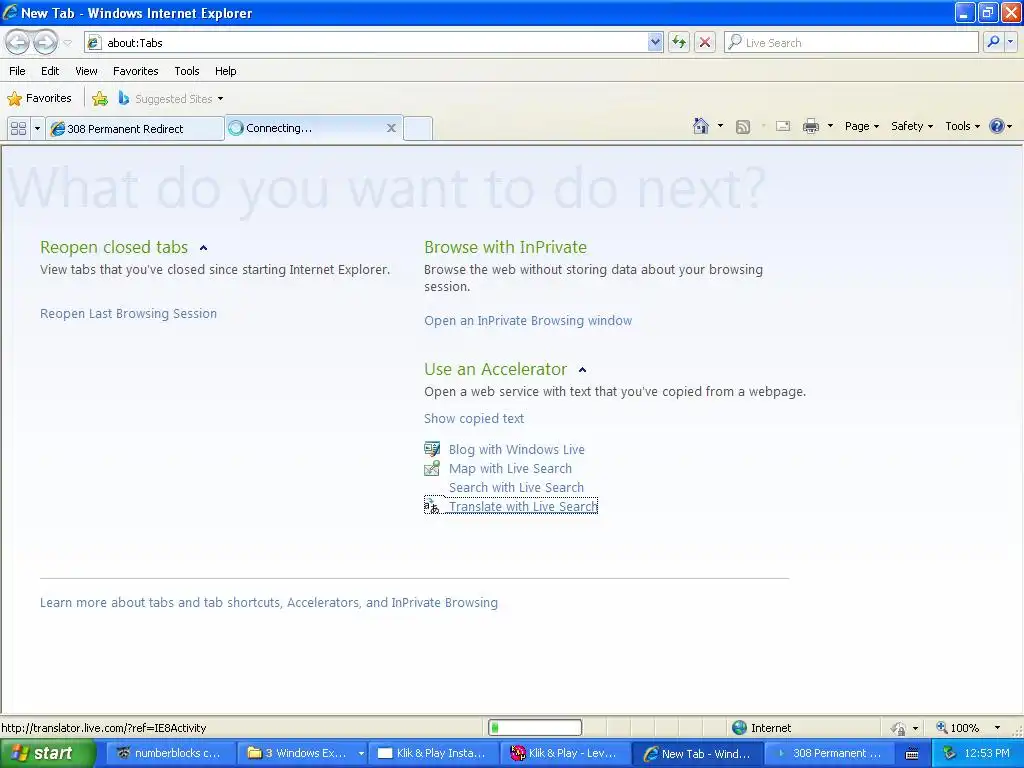Screen dimensions: 1024x768
Task: Click the Blog with Windows Live icon
Action: 432,449
